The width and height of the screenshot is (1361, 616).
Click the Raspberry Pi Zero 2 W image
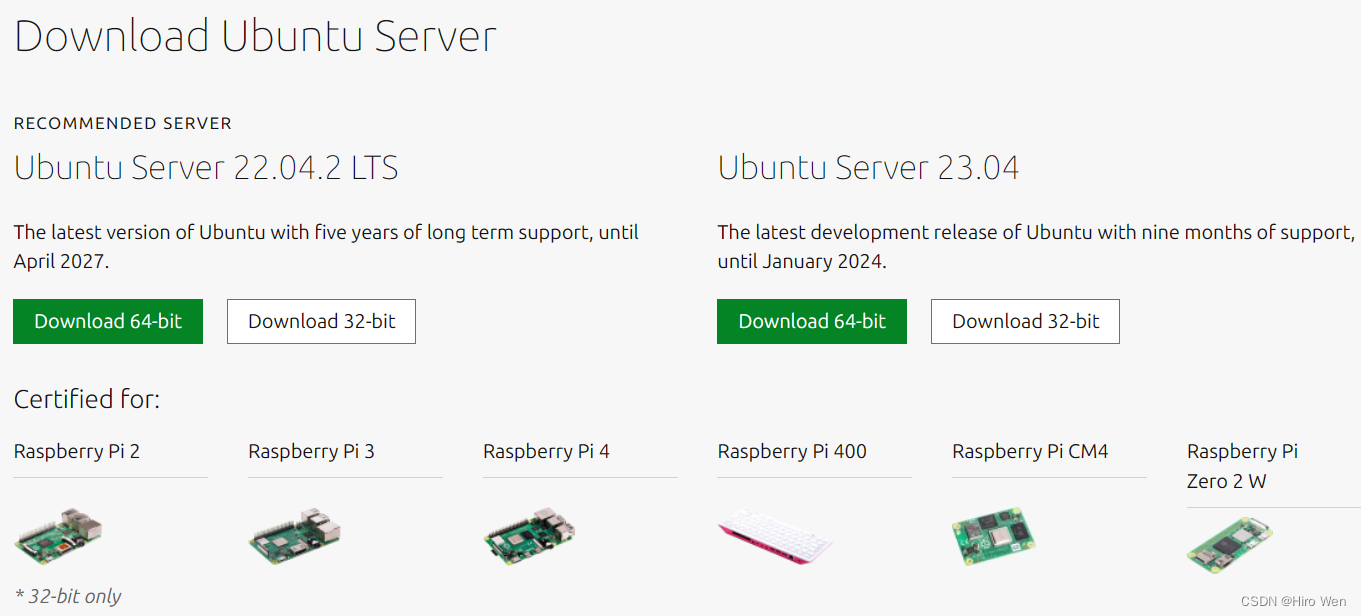coord(1228,544)
